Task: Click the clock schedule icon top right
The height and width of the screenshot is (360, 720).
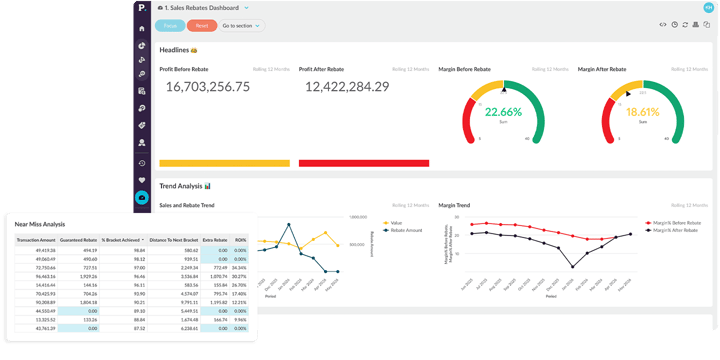Action: click(x=674, y=25)
